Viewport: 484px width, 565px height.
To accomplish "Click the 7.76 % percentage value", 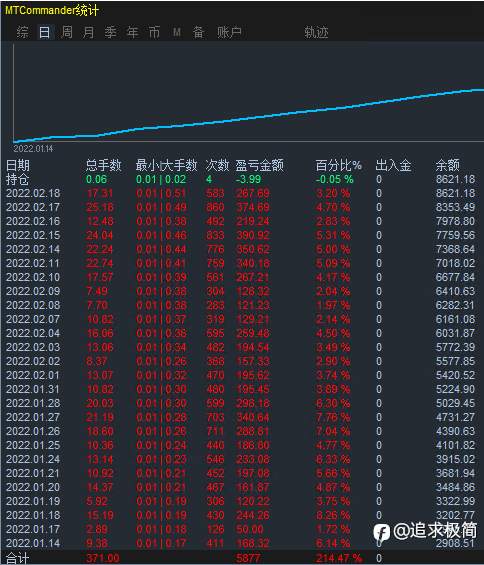I will [333, 417].
